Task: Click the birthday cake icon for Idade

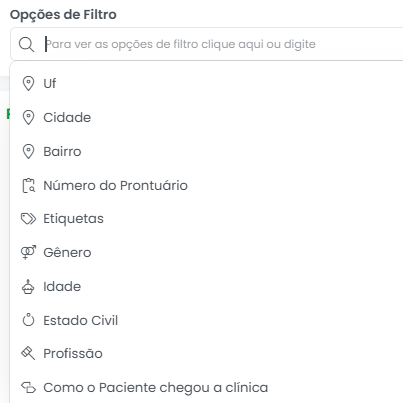Action: point(28,287)
